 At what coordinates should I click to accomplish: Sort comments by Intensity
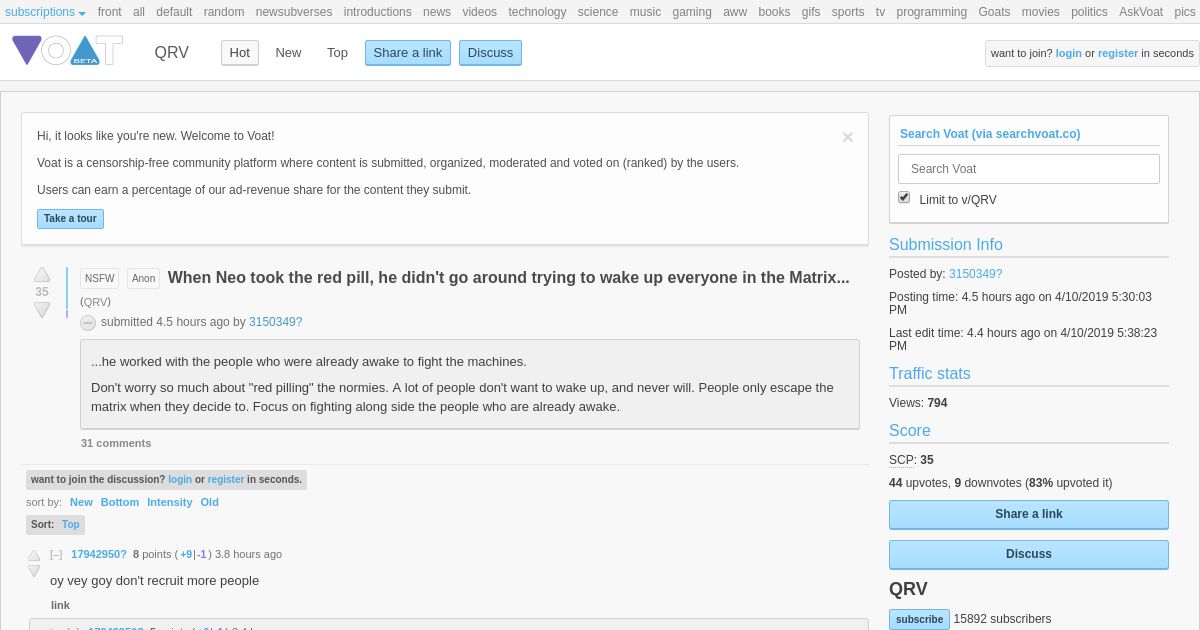[x=170, y=502]
